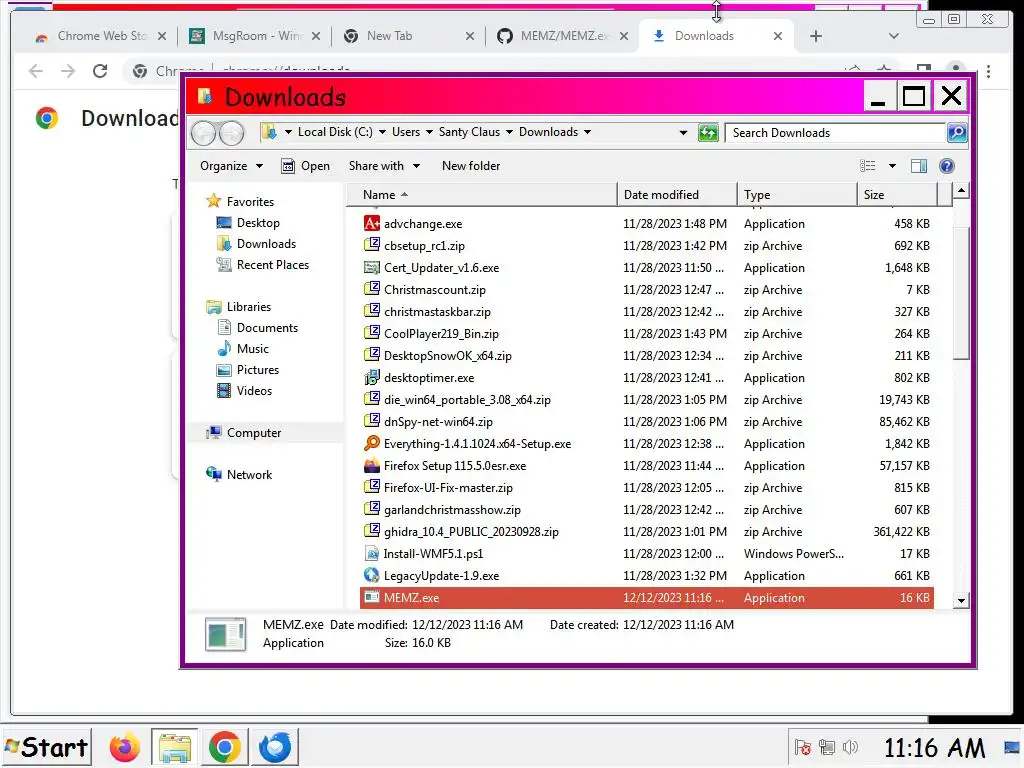Click the Explorer back navigation button
The image size is (1024, 768).
coord(203,133)
